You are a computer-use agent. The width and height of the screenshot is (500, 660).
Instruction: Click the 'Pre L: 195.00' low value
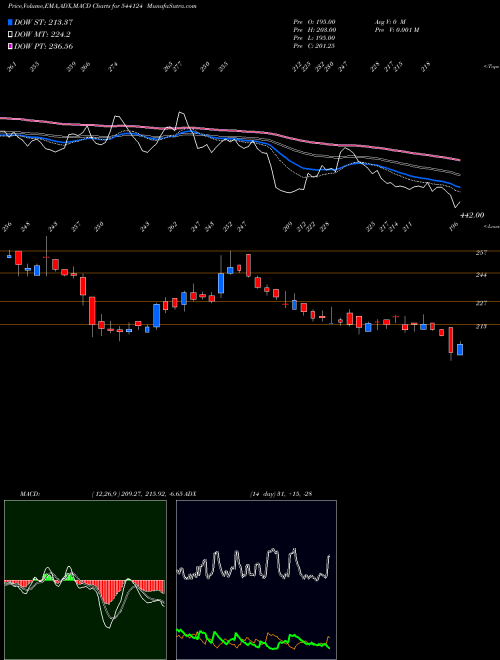(x=314, y=38)
